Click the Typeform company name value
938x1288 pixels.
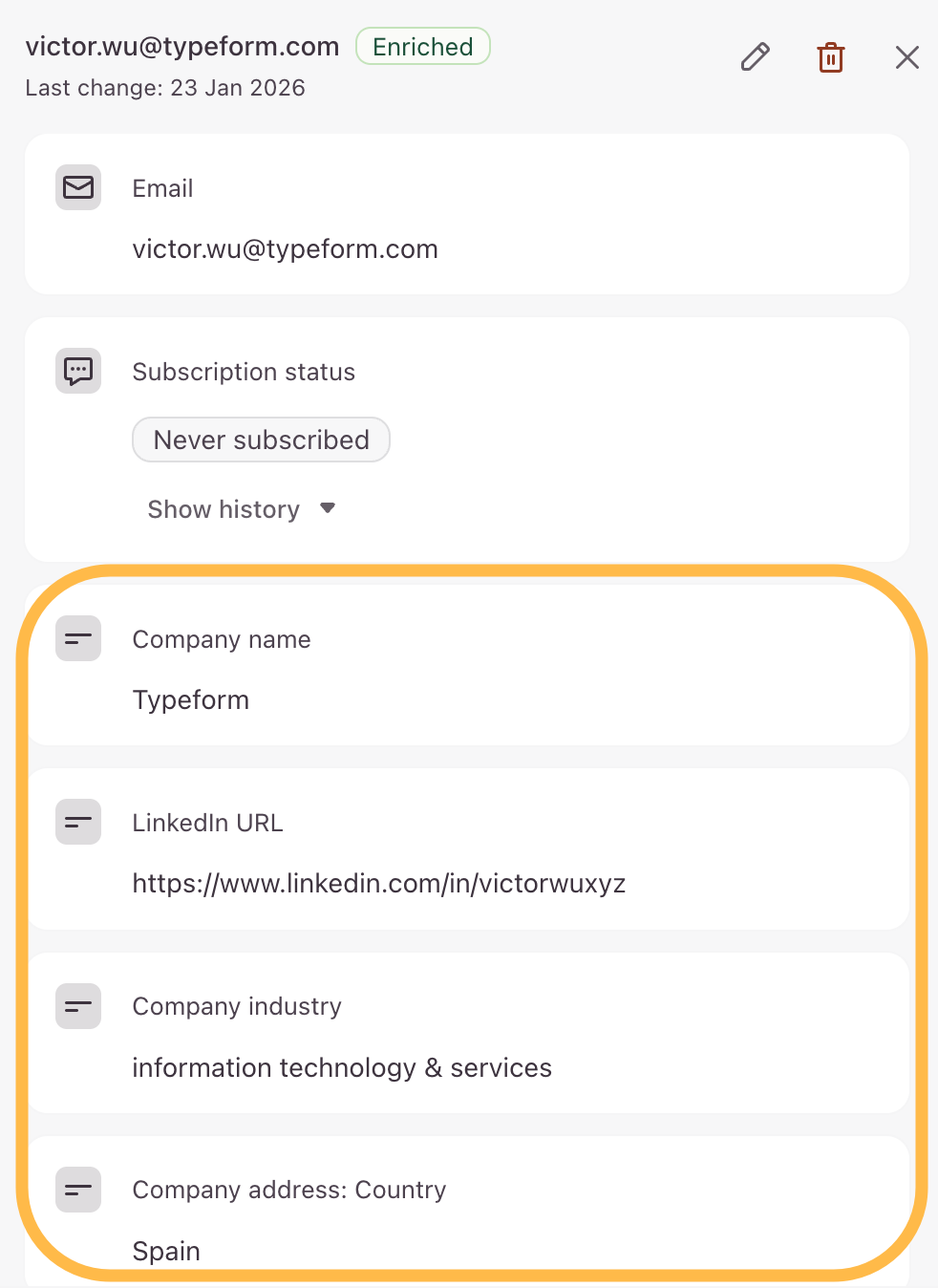click(190, 700)
